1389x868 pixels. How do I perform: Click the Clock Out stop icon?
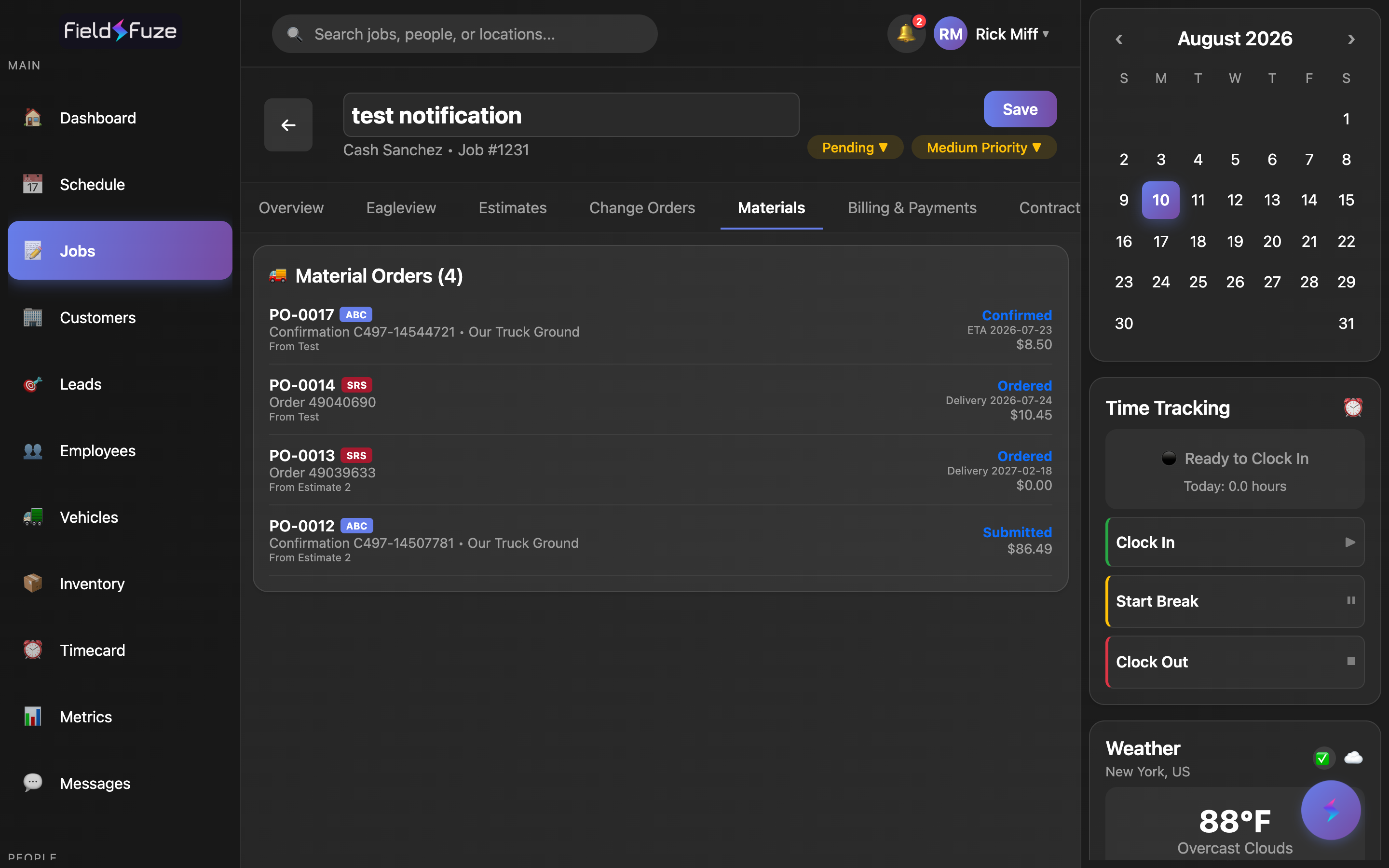click(x=1351, y=661)
